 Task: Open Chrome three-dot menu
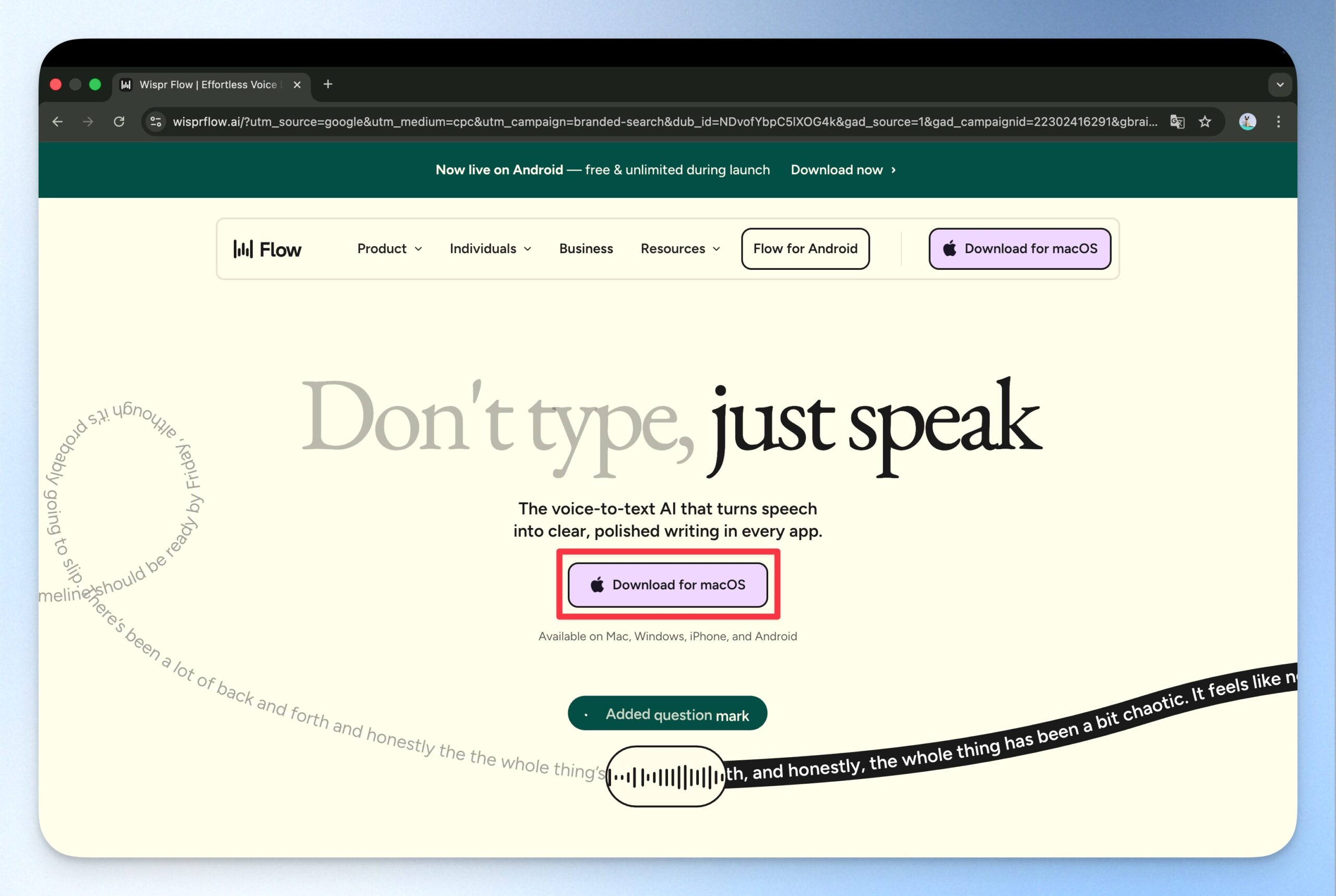1278,122
